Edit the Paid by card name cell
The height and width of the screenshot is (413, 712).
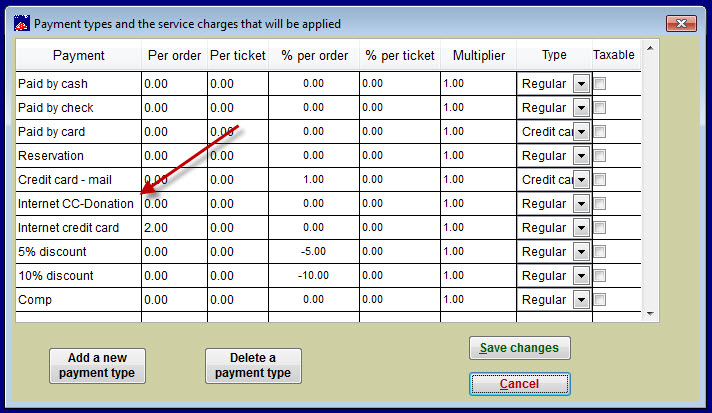click(x=79, y=132)
